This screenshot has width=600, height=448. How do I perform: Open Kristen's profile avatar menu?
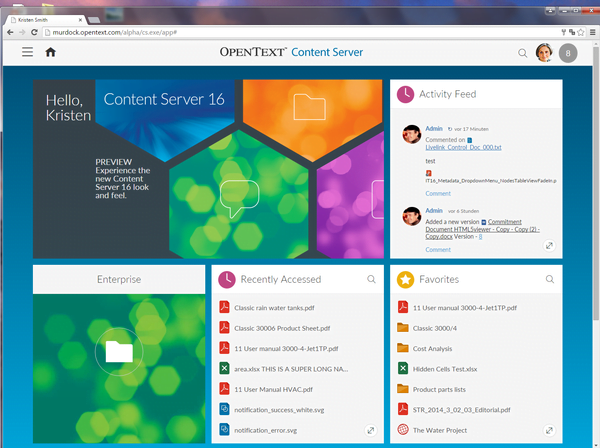[544, 52]
